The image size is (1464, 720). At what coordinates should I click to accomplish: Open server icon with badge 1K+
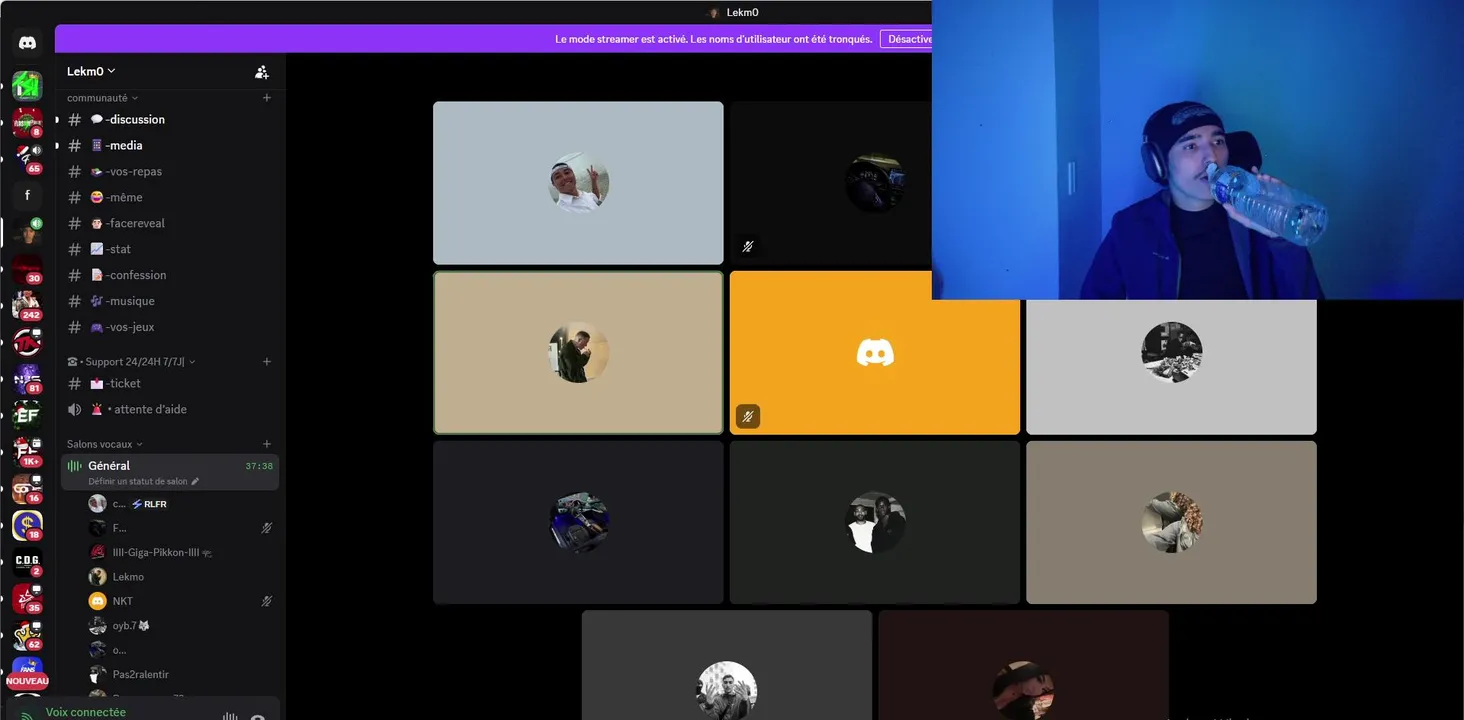(27, 451)
